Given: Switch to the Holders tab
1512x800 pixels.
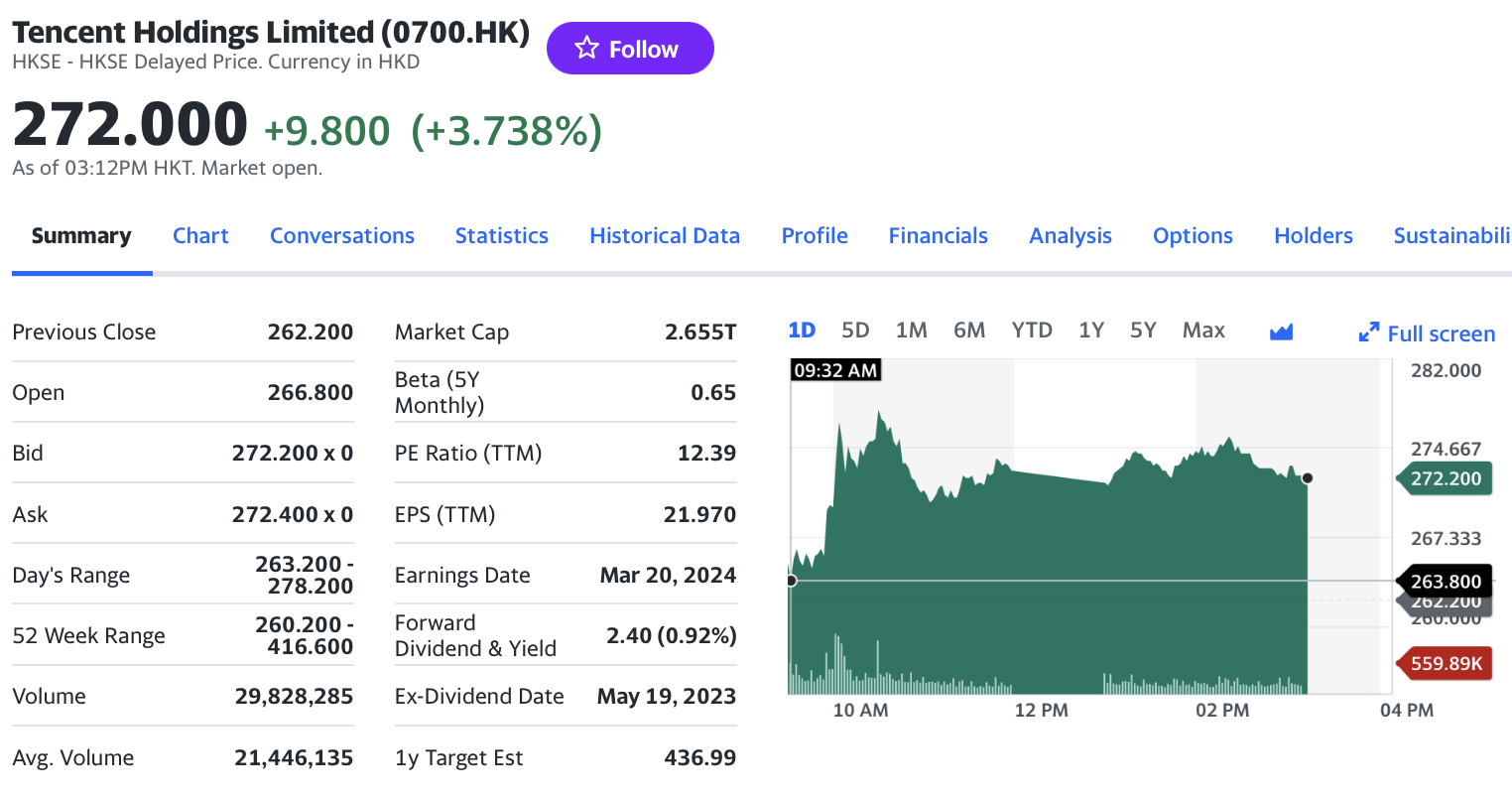Looking at the screenshot, I should tap(1313, 236).
